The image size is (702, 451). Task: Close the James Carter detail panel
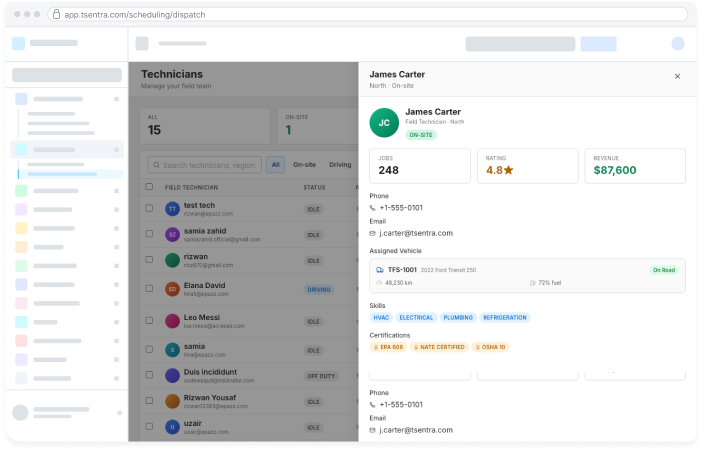pyautogui.click(x=677, y=77)
